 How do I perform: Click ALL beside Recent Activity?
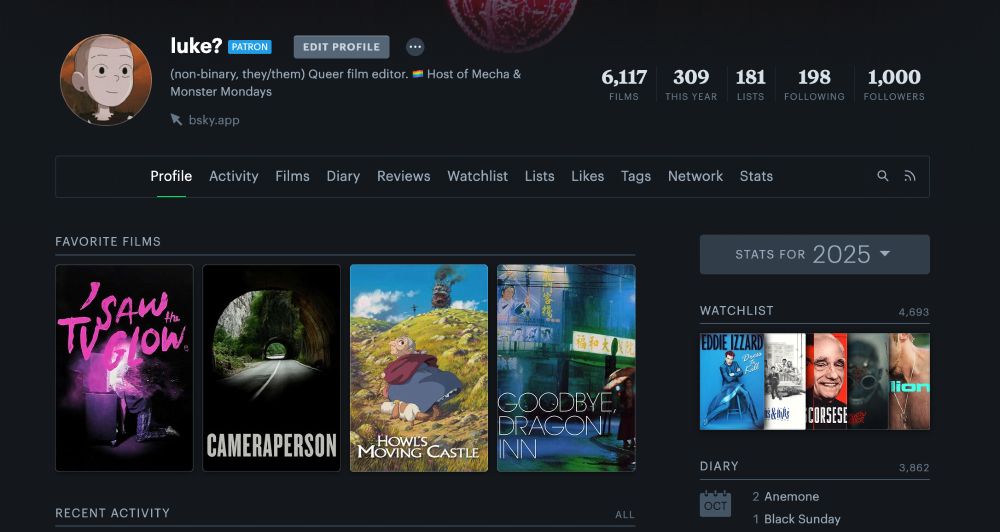[x=625, y=514]
